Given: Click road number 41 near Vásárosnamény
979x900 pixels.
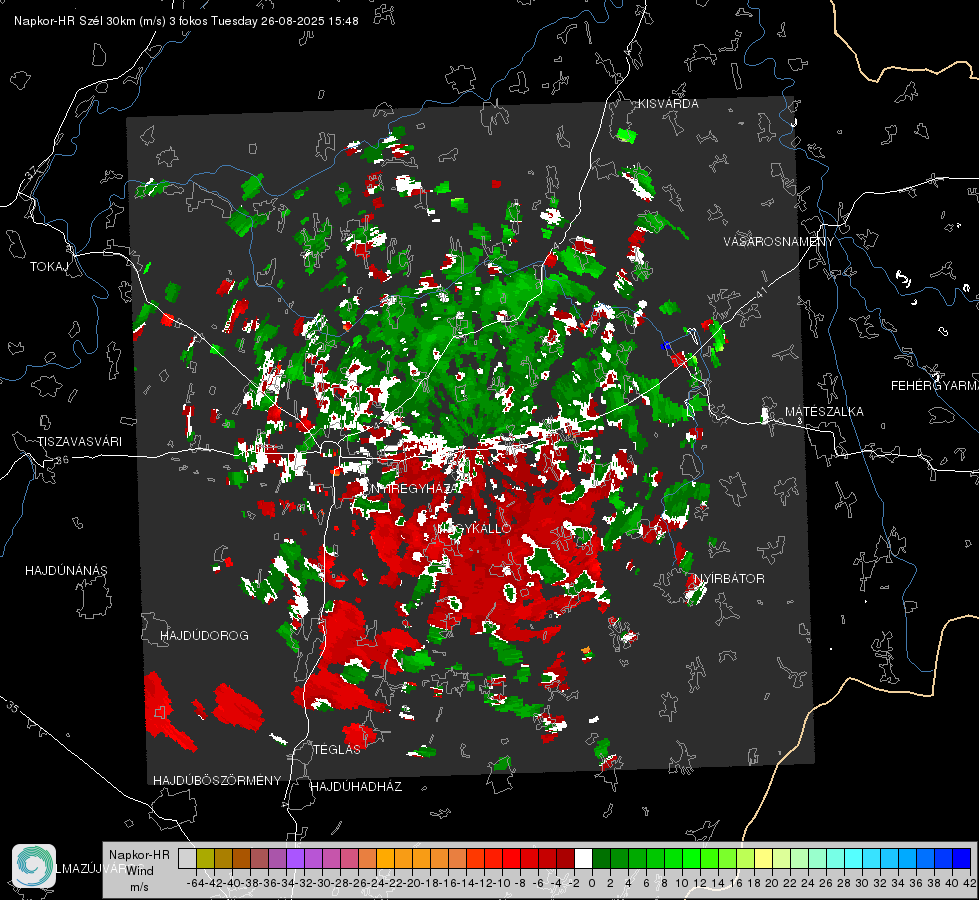Looking at the screenshot, I should coord(760,292).
